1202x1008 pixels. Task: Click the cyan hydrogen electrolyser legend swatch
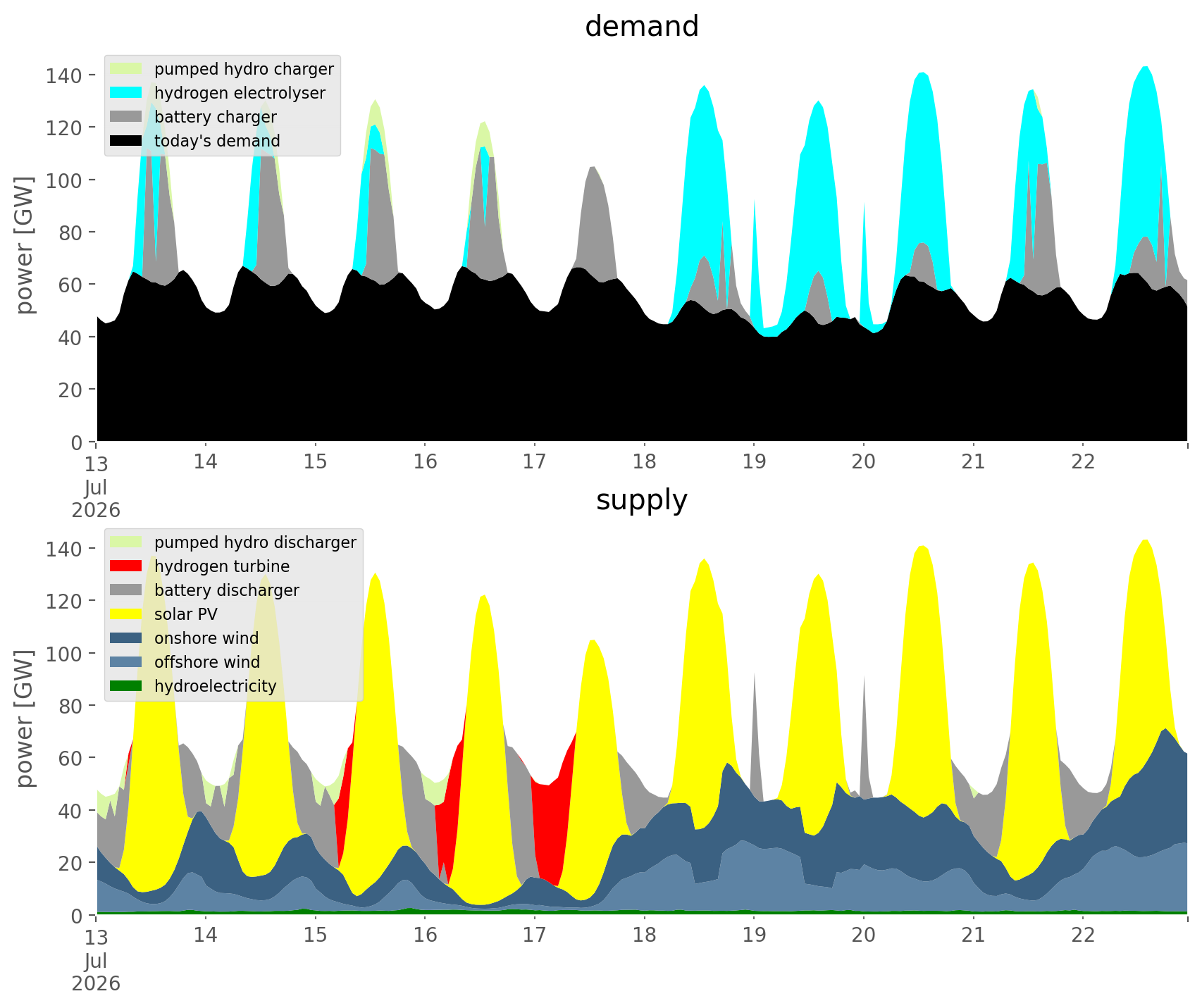click(x=127, y=93)
